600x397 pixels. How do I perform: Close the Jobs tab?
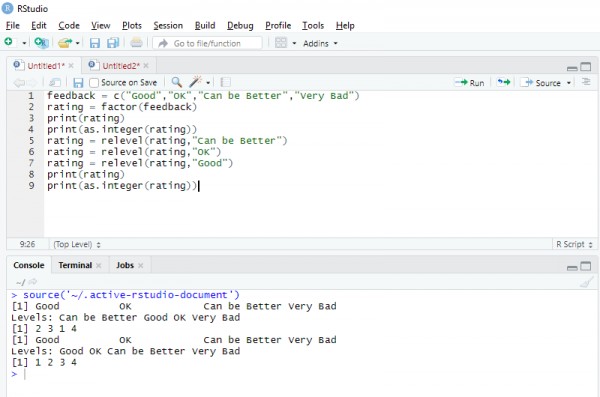(x=140, y=265)
